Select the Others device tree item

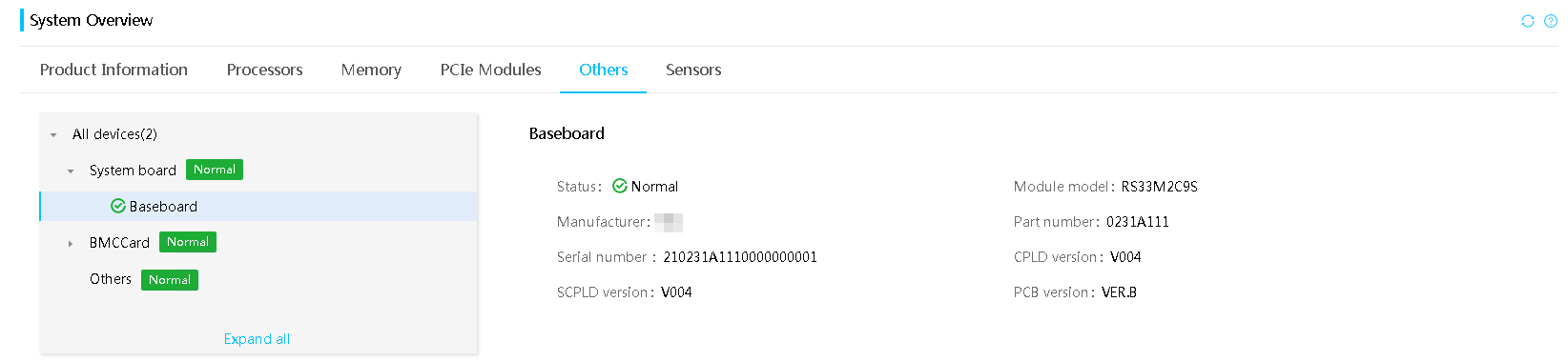pos(111,279)
